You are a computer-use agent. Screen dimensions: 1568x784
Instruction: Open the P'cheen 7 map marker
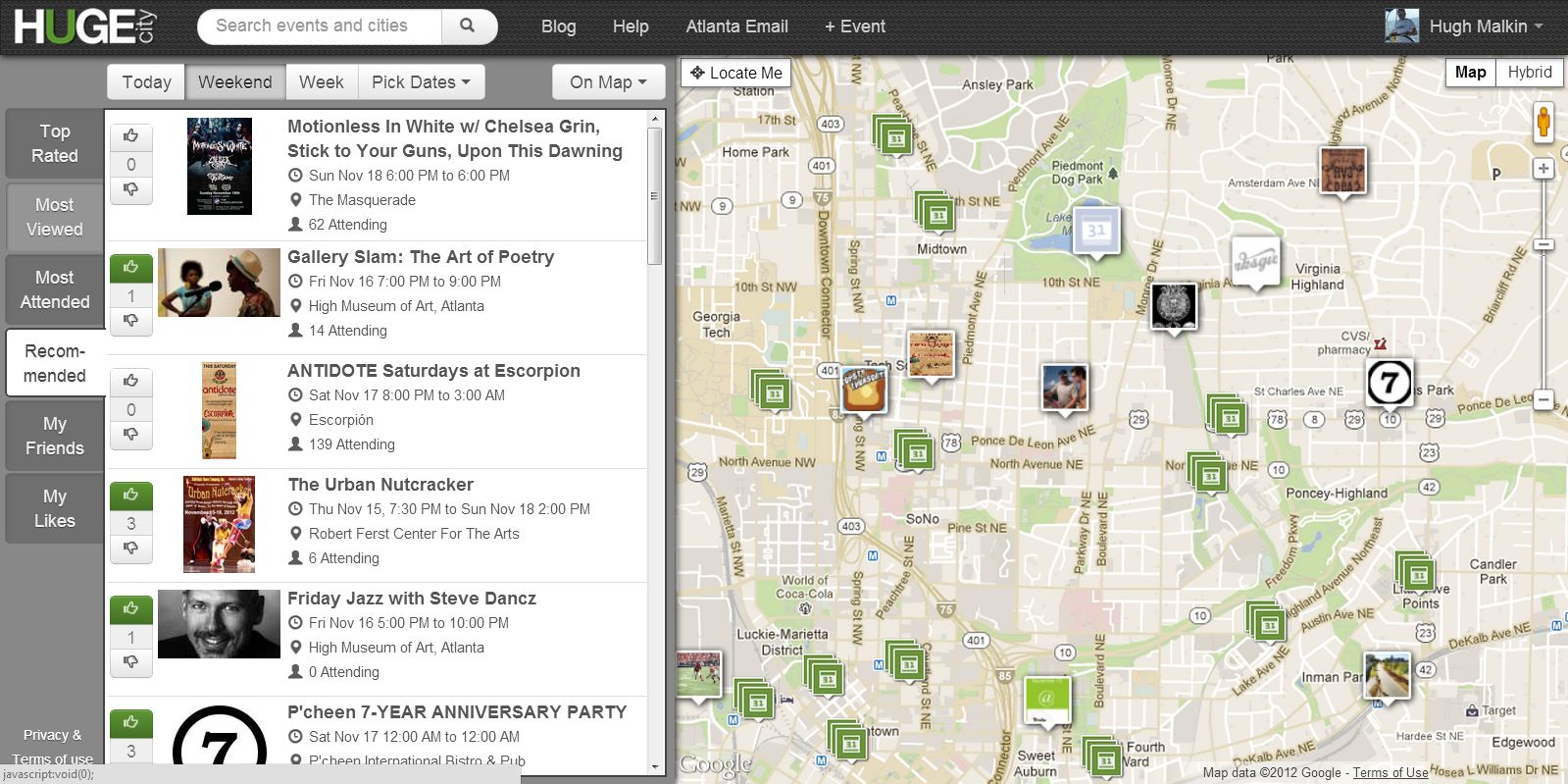(x=1390, y=383)
